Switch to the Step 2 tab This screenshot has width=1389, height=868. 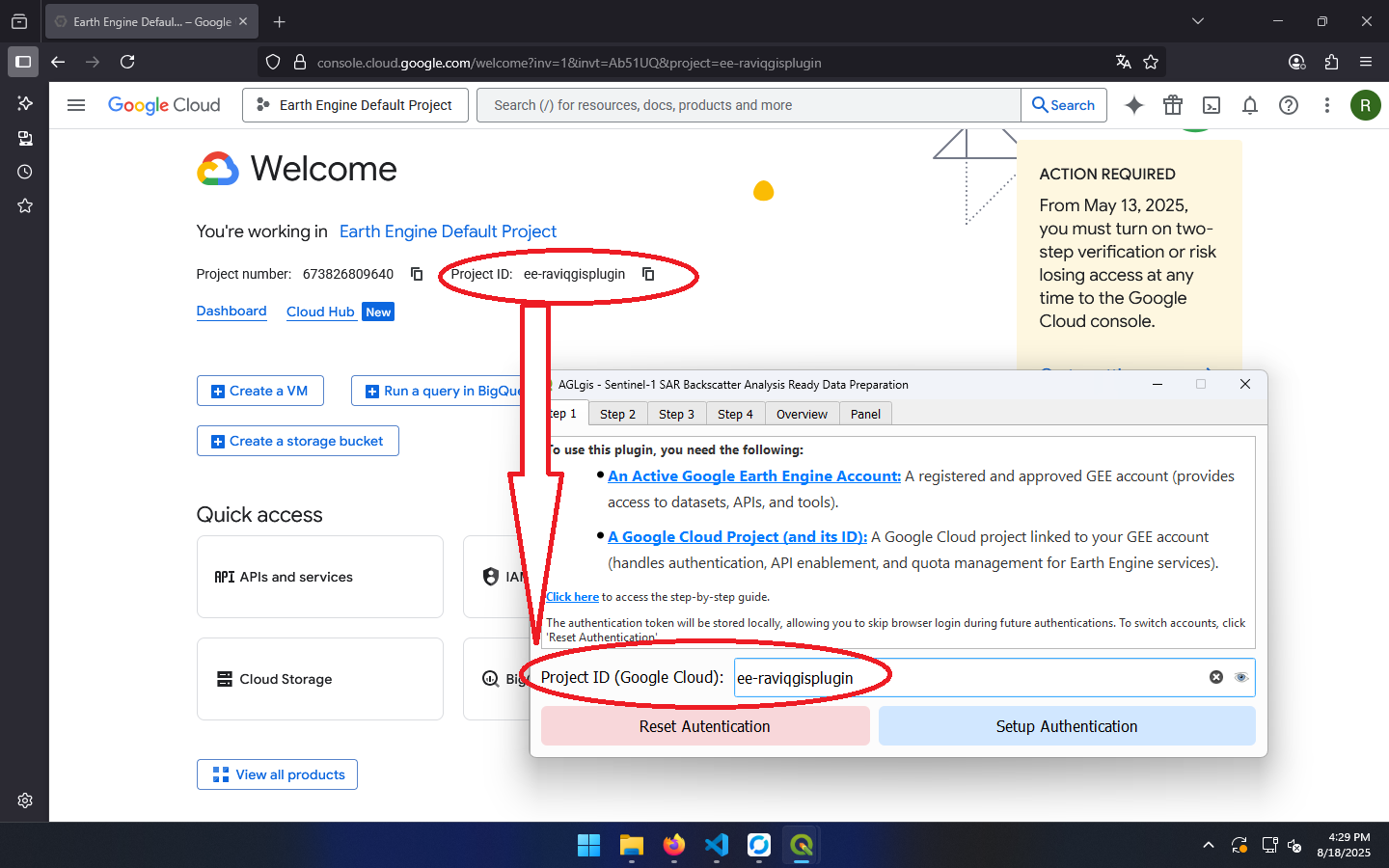(x=617, y=414)
